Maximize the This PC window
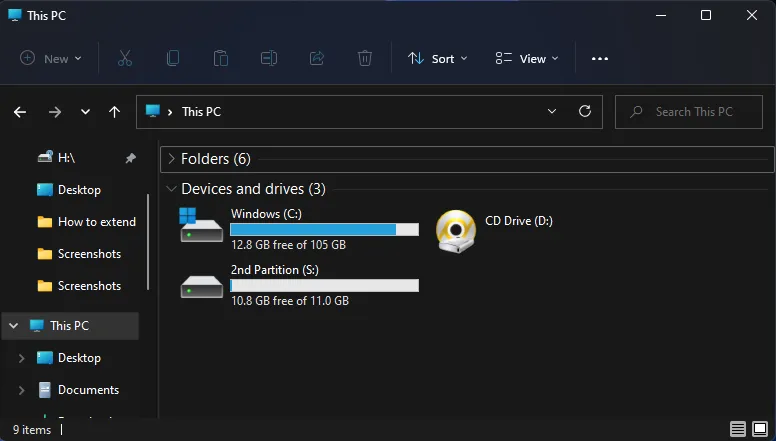776x441 pixels. [706, 15]
